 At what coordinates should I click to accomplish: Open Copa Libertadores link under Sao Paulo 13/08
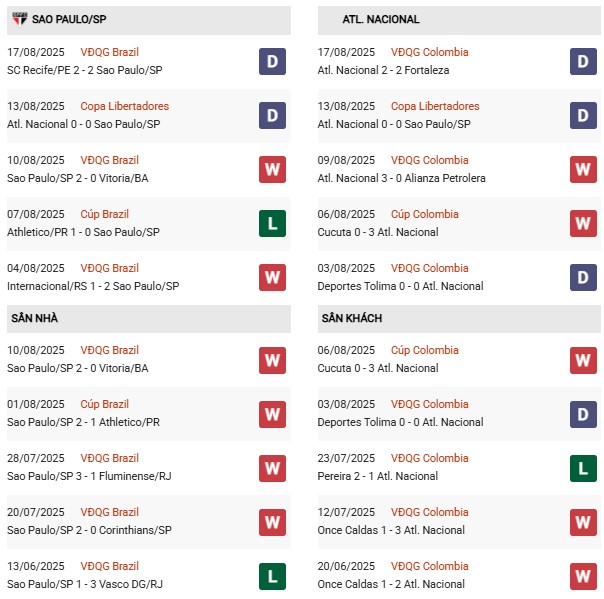coord(125,106)
